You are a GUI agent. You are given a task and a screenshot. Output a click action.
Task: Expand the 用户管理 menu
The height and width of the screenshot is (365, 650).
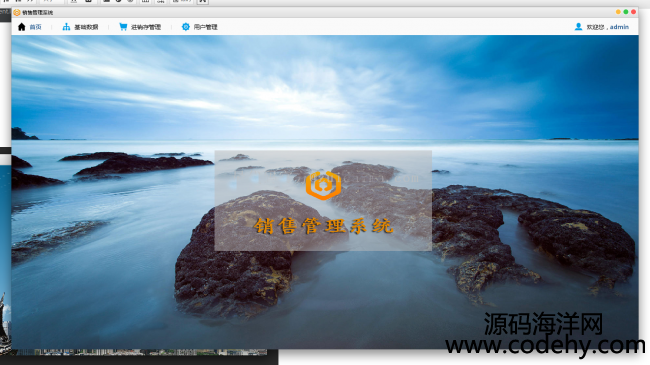[206, 27]
